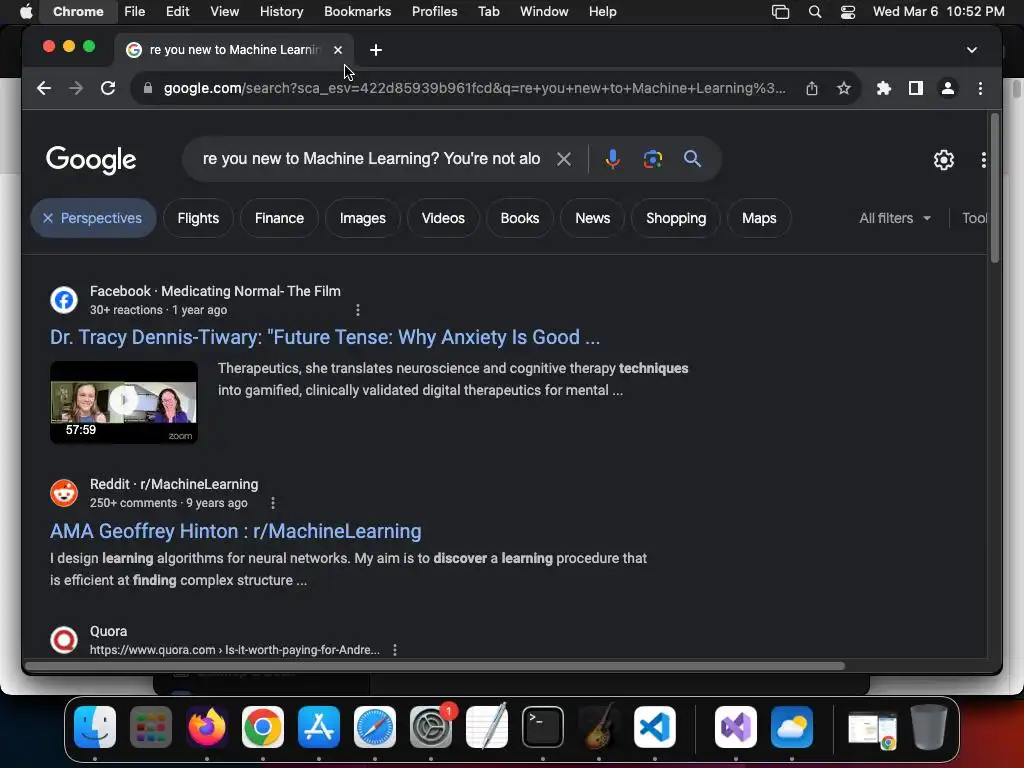Open the Extensions puzzle menu
The height and width of the screenshot is (768, 1024).
click(884, 88)
